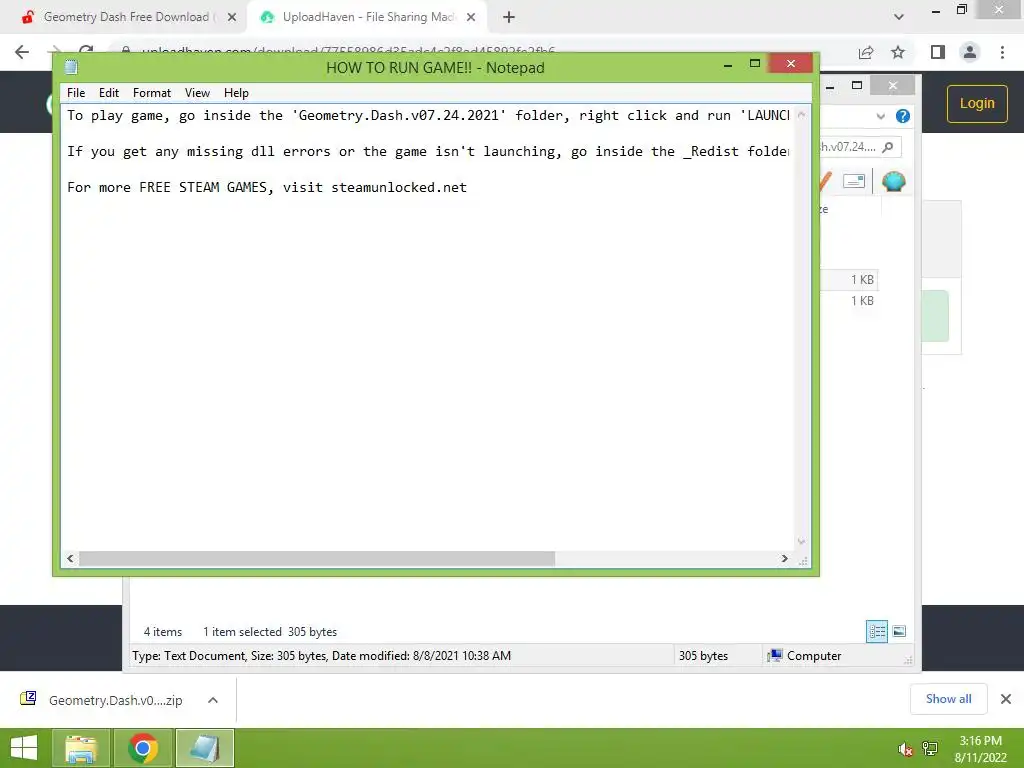Image resolution: width=1024 pixels, height=768 pixels.
Task: Expand the Explorer ribbon chevron
Action: [880, 116]
